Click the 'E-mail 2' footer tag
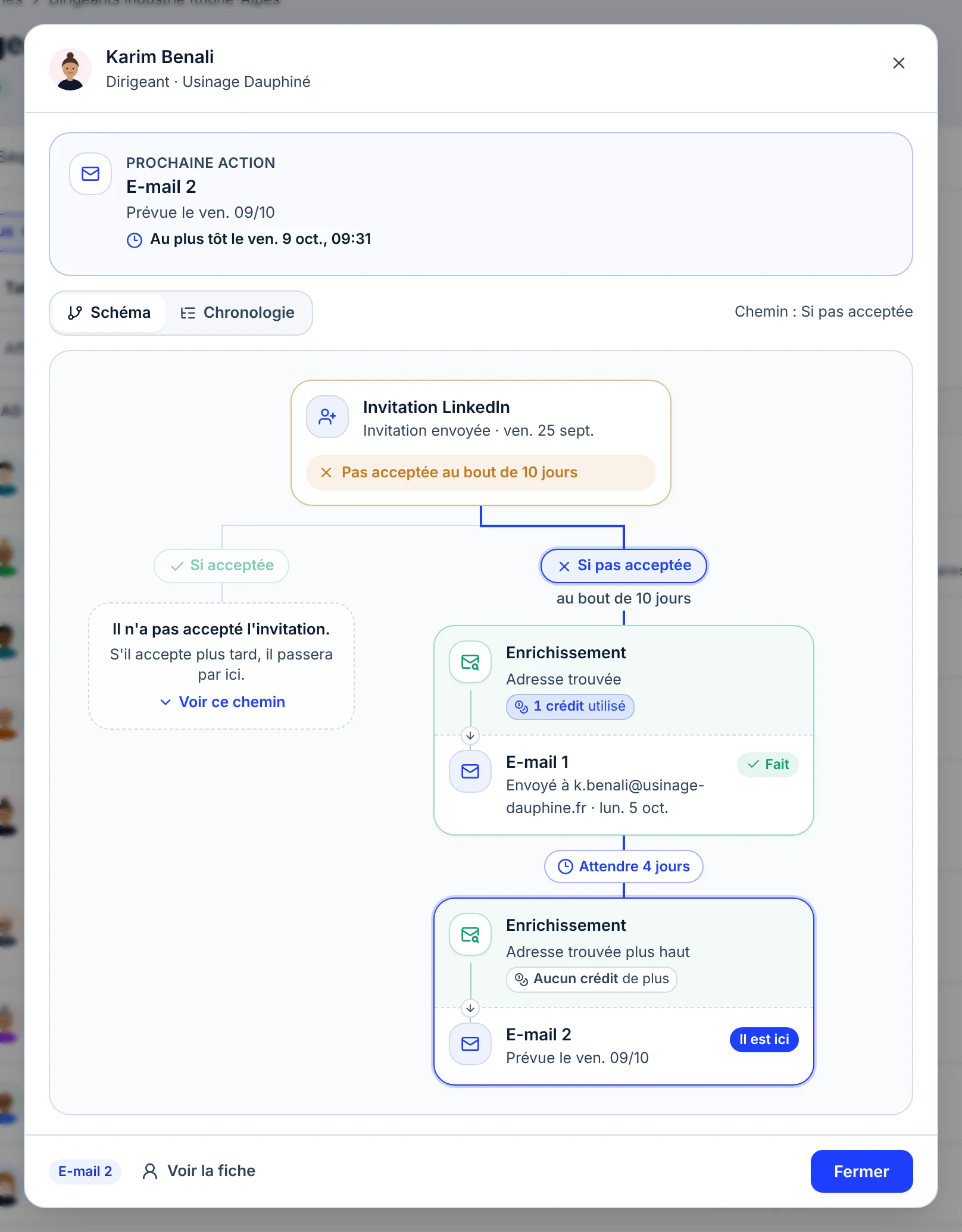The width and height of the screenshot is (962, 1232). click(85, 1172)
